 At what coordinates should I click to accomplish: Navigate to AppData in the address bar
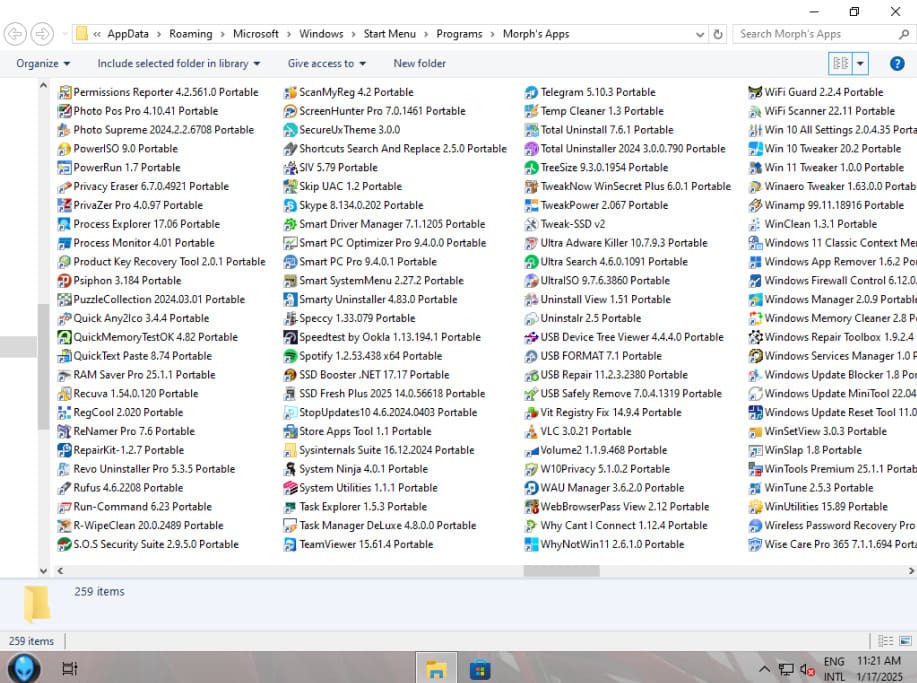coord(128,35)
